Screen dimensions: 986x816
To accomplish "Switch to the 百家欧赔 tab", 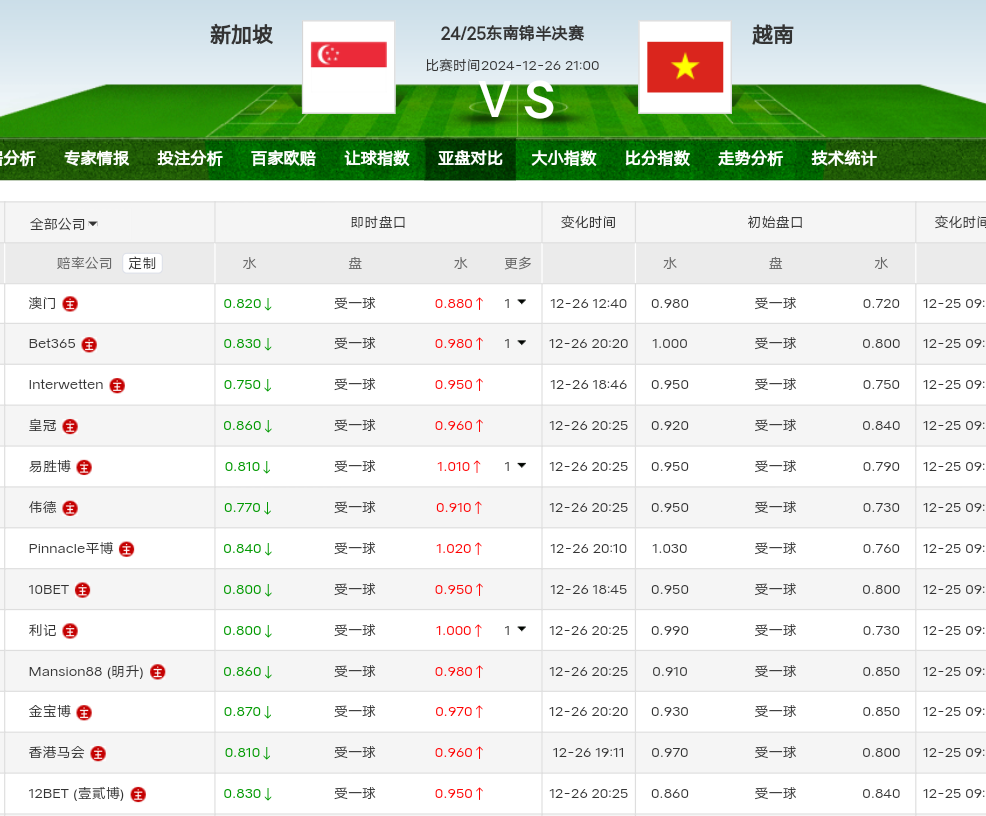I will tap(283, 158).
